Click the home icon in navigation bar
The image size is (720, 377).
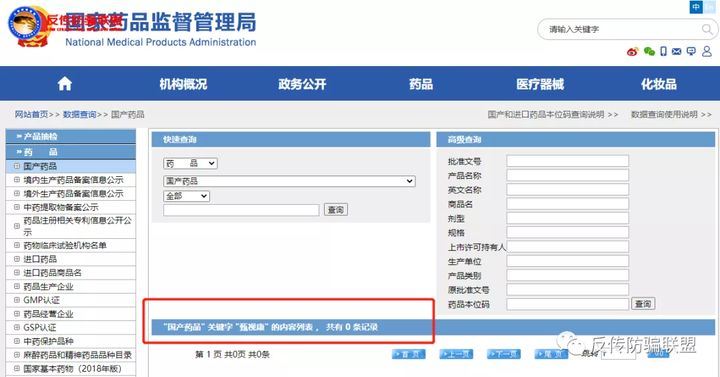click(x=65, y=84)
